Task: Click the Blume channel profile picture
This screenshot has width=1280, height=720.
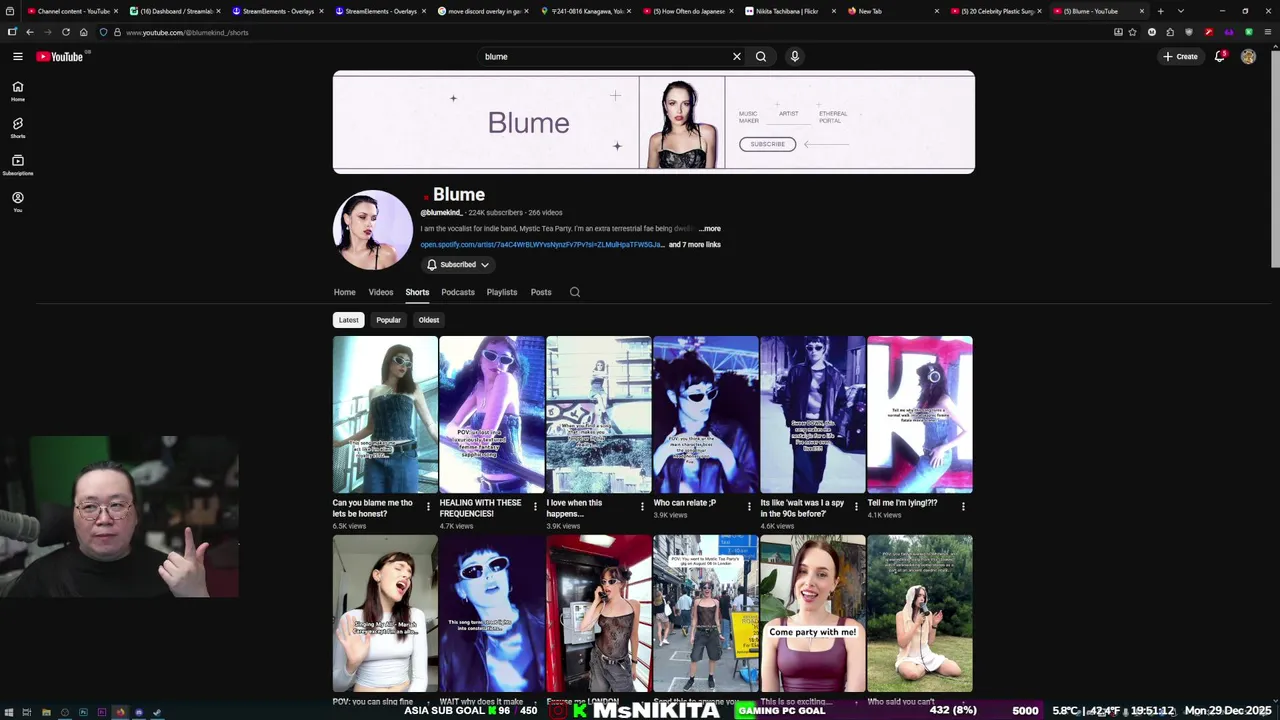Action: (373, 230)
